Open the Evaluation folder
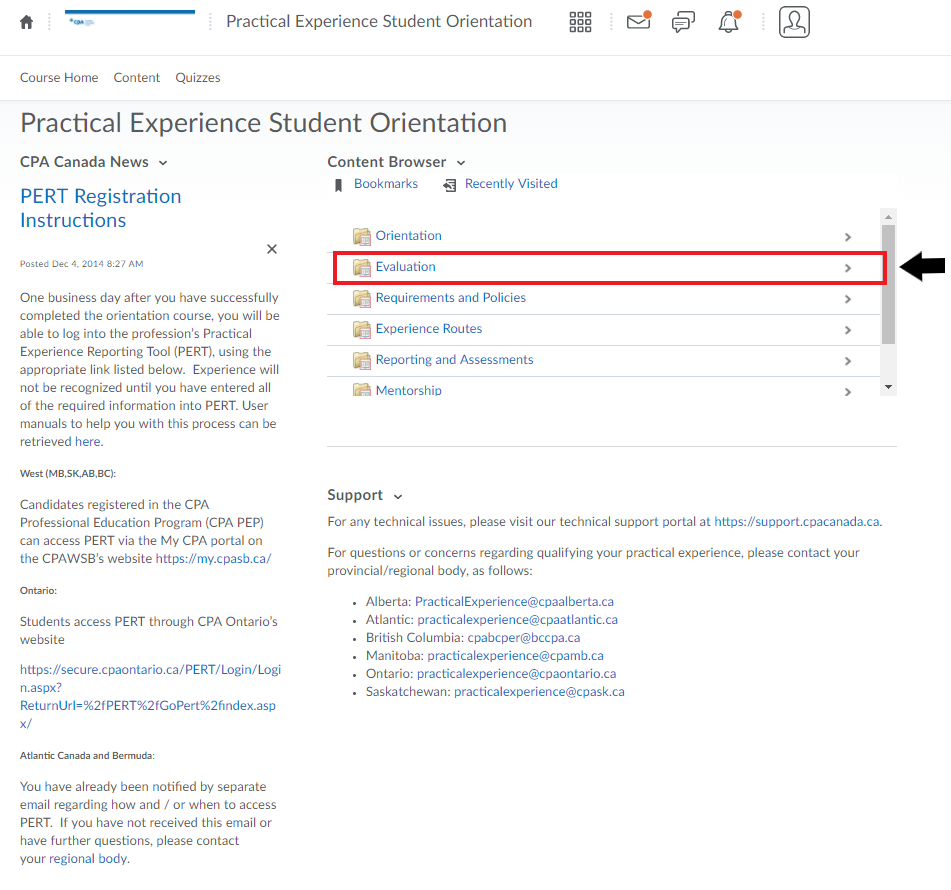This screenshot has height=890, width=951. (x=406, y=267)
